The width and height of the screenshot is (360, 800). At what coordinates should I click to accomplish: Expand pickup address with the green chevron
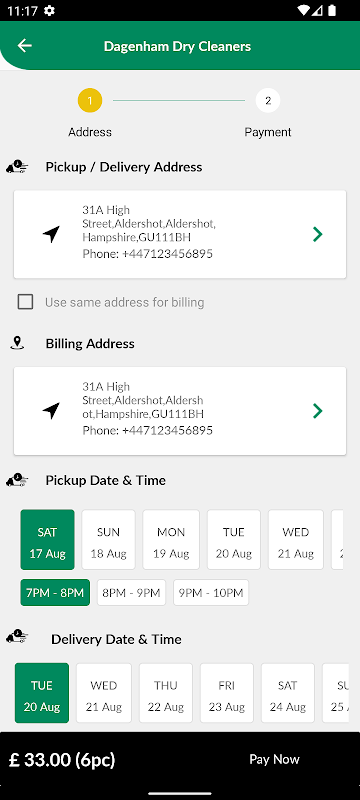point(318,234)
